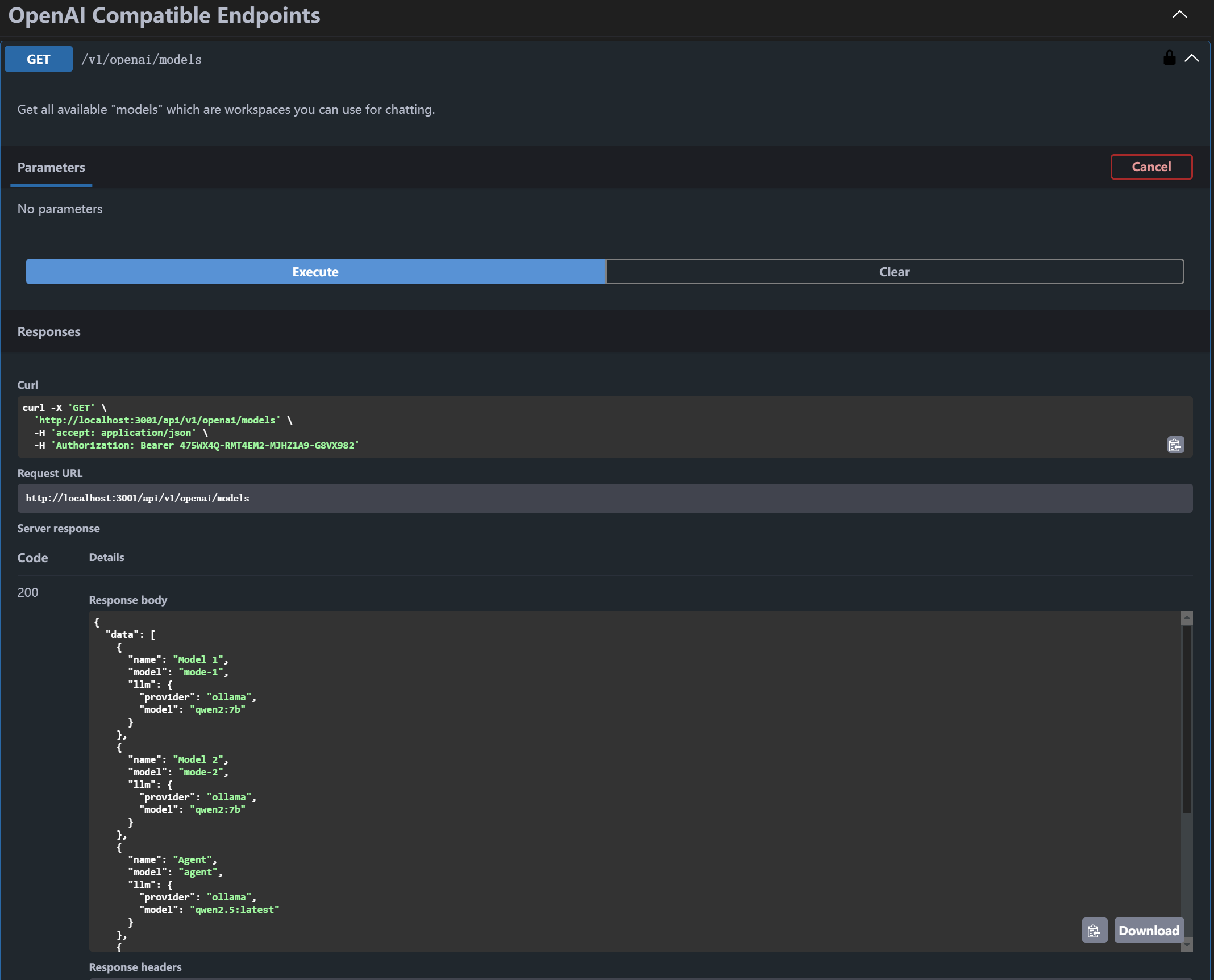Click the Request URL label

[50, 473]
